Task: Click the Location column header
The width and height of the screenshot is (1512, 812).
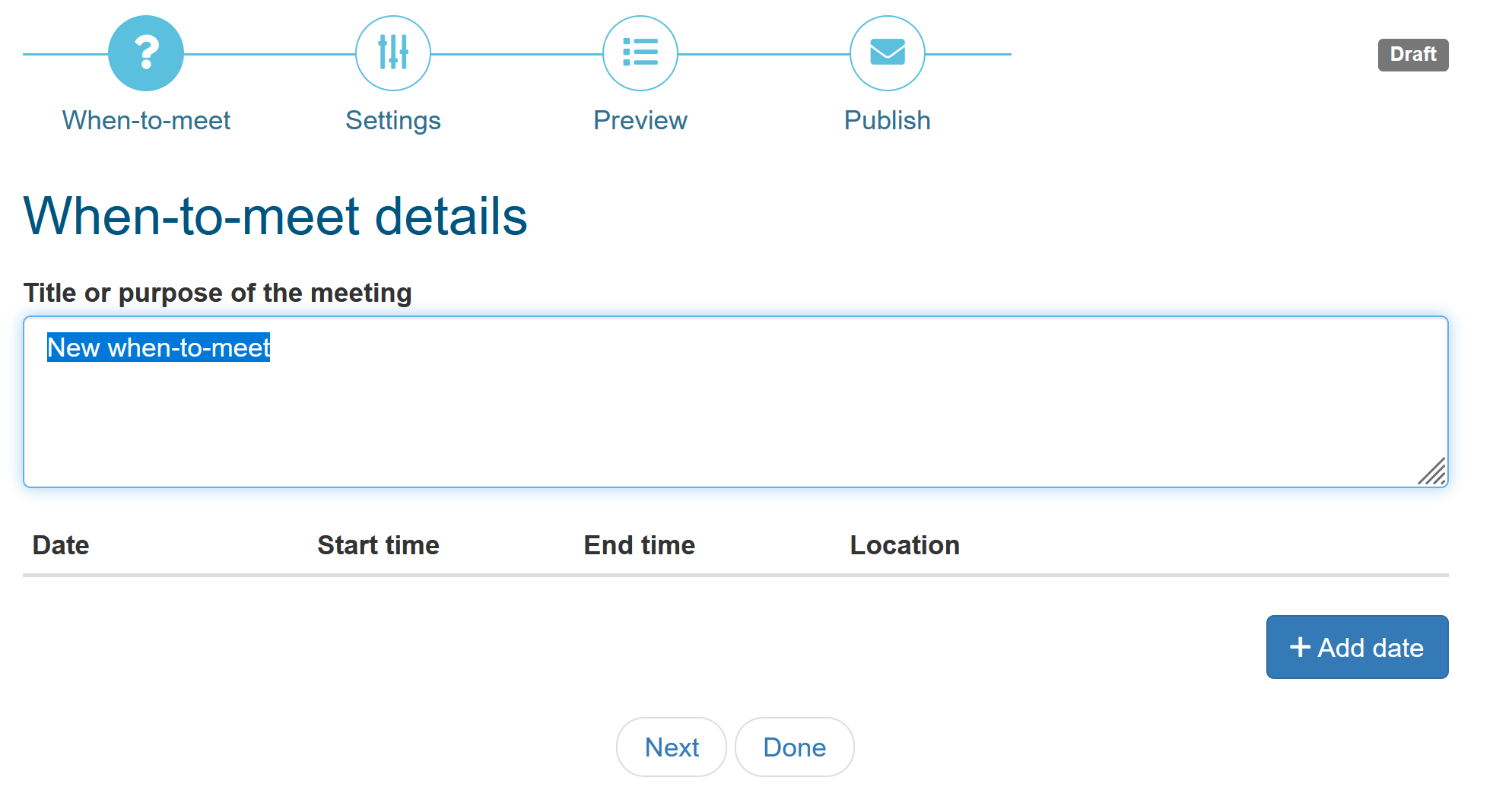Action: coord(904,545)
